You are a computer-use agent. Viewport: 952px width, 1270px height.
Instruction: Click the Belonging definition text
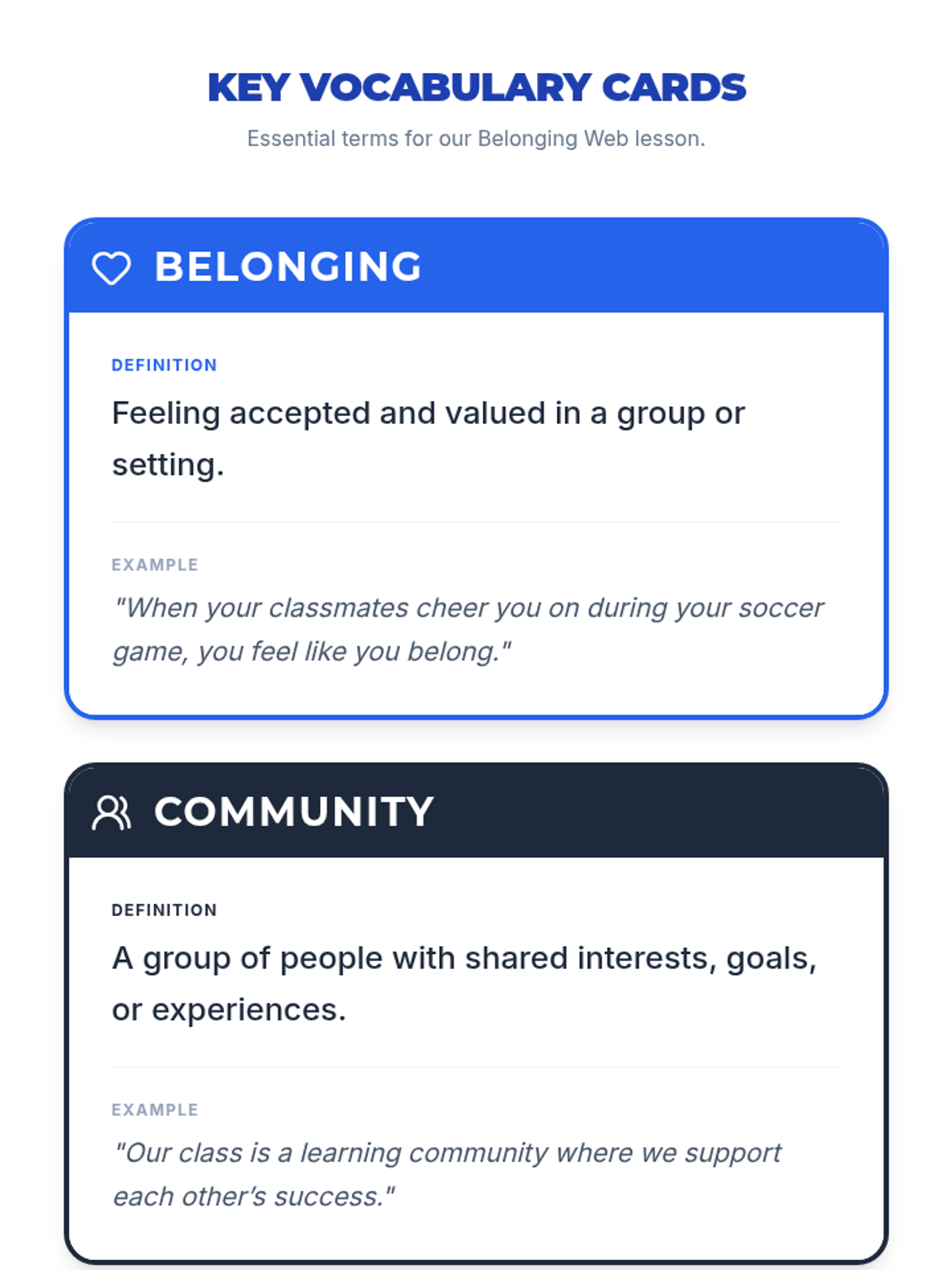(428, 414)
